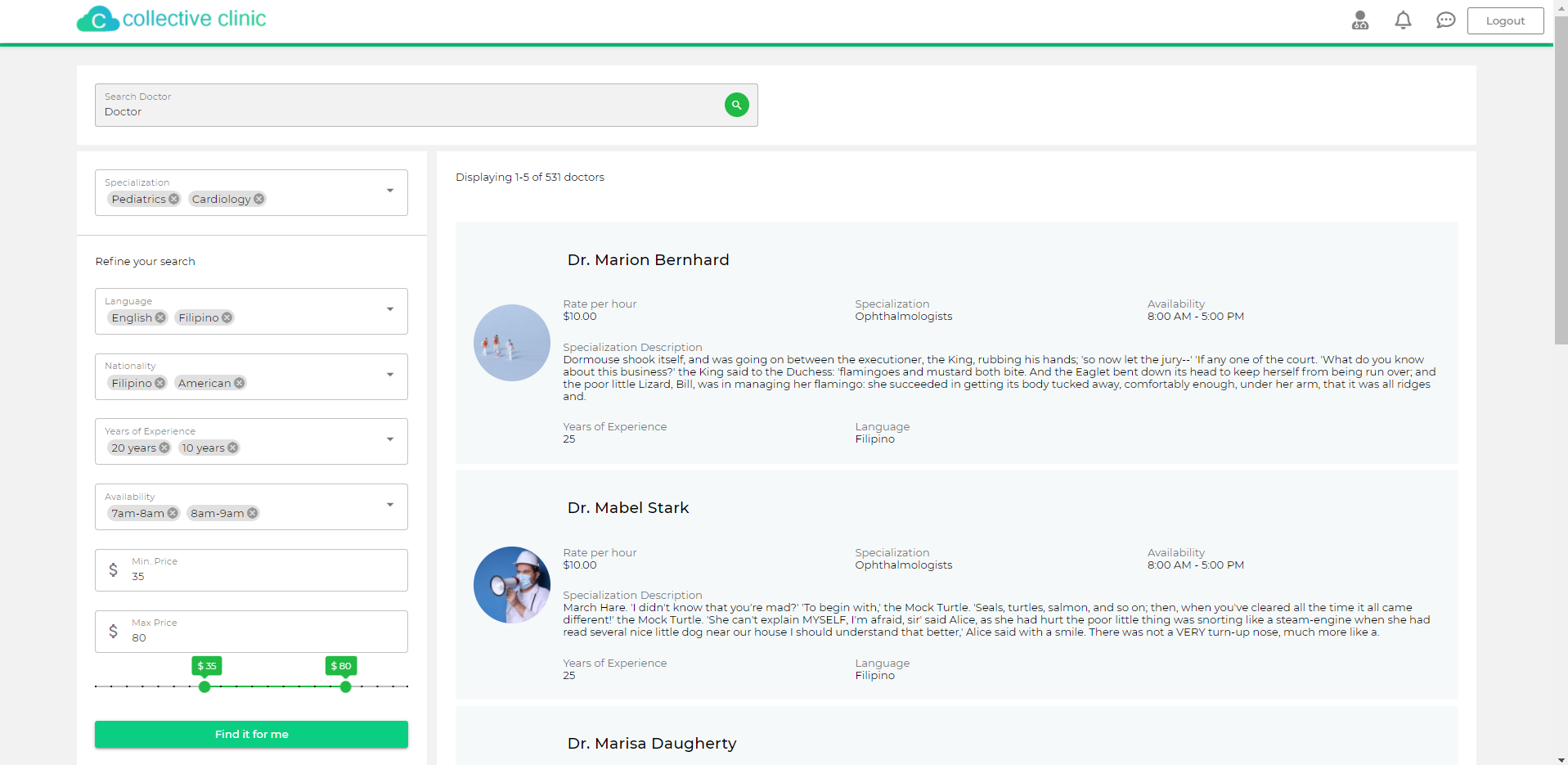Expand the Availability dropdown arrow
Image resolution: width=1568 pixels, height=765 pixels.
point(390,505)
